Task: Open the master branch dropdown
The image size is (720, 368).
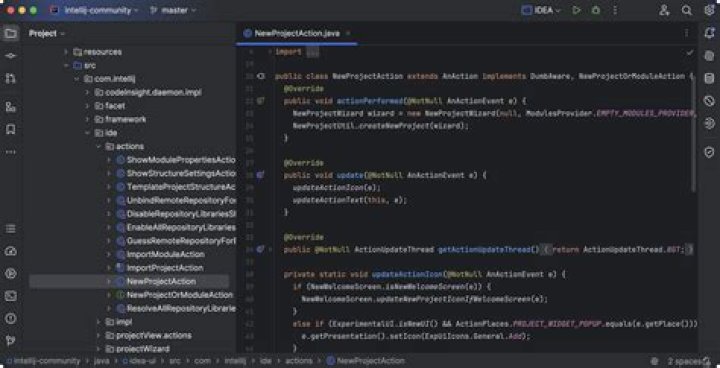Action: point(173,10)
